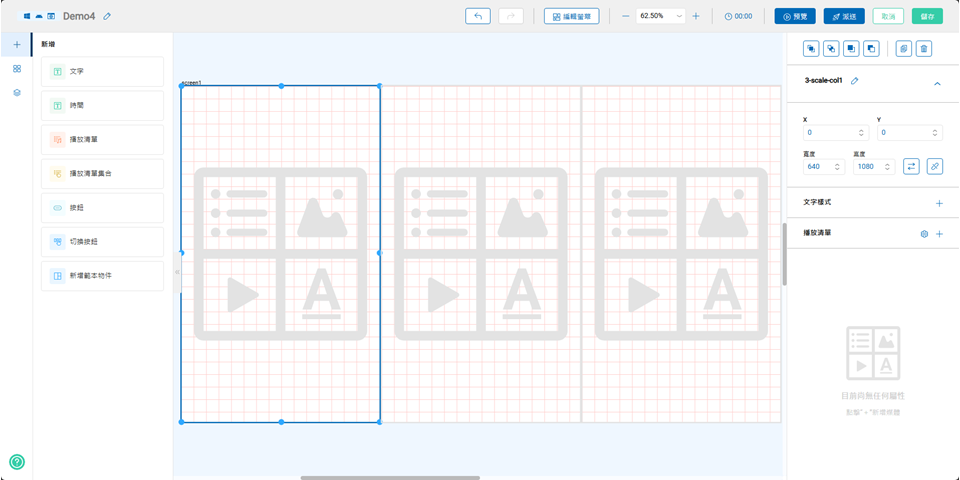Open the layers stack sidebar icon

[x=17, y=92]
